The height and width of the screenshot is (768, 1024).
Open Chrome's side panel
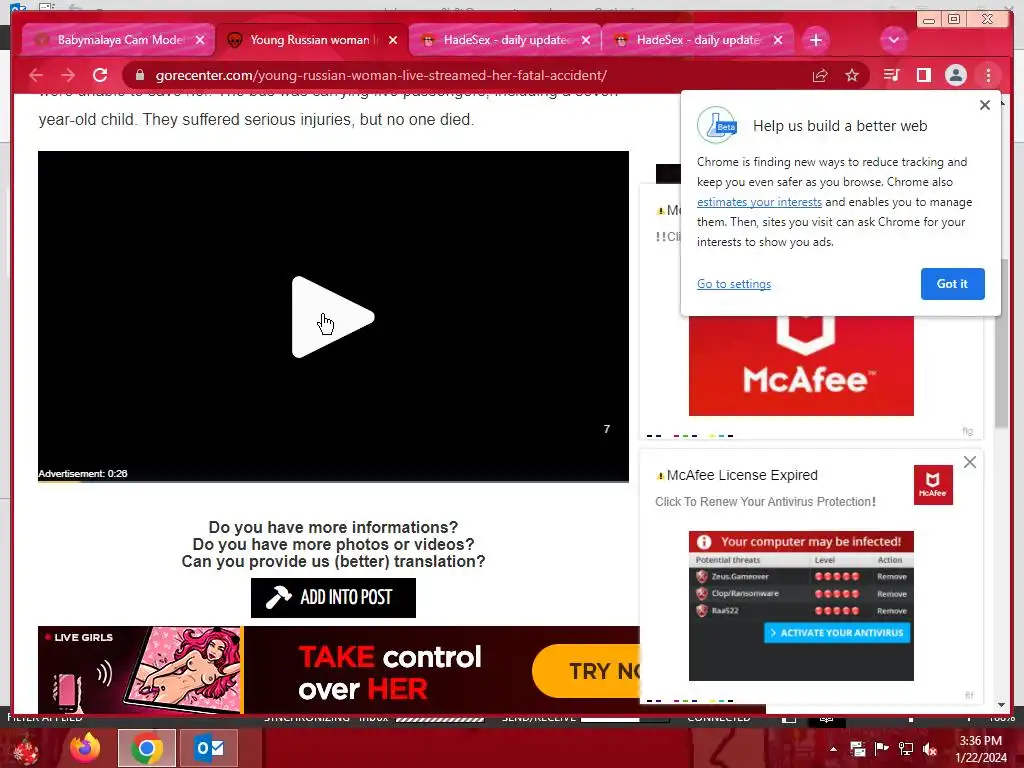(x=923, y=75)
